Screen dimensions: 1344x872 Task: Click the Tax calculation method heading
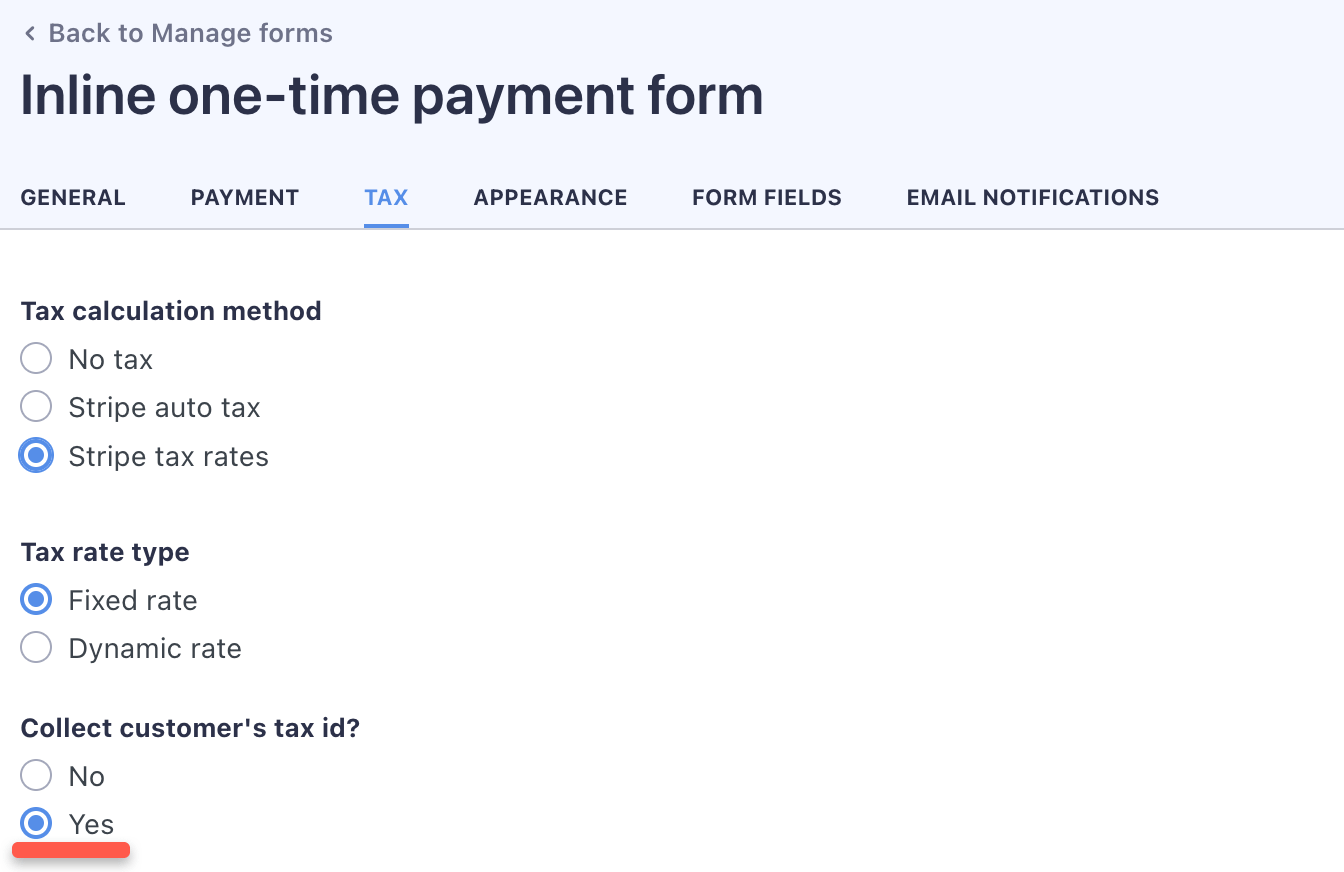[171, 311]
